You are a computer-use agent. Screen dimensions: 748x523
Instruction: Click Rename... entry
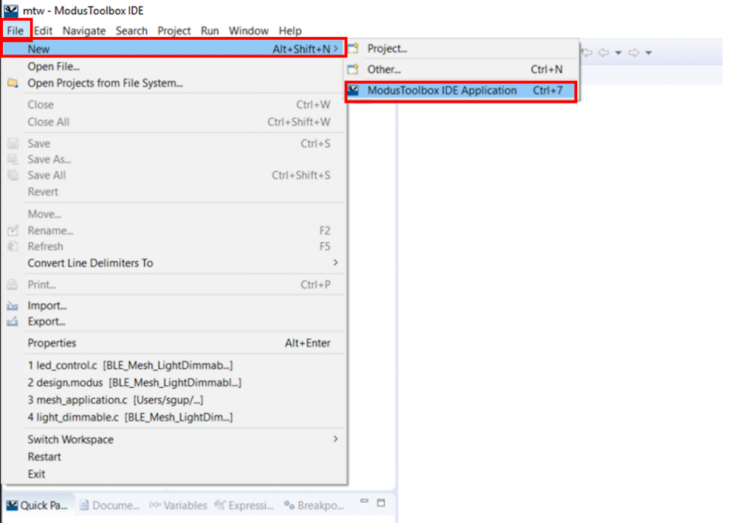pyautogui.click(x=174, y=231)
